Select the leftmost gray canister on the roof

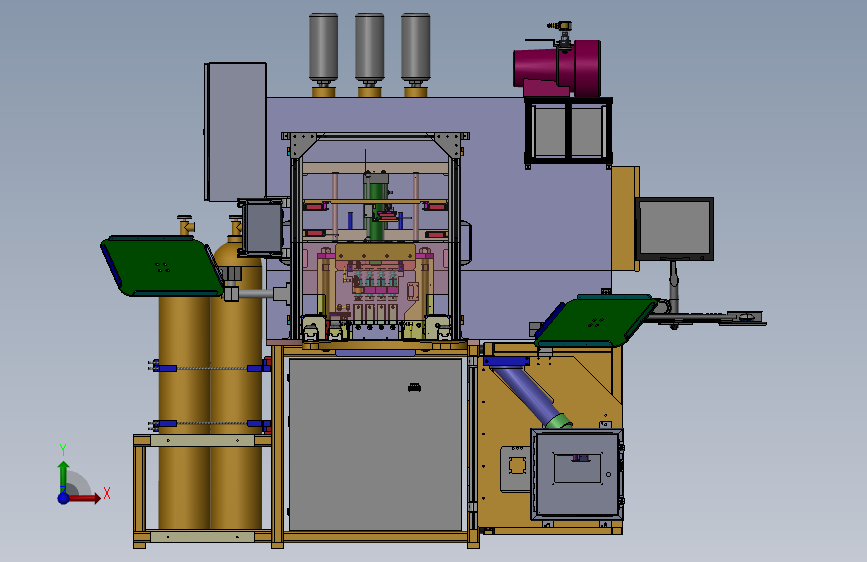323,47
